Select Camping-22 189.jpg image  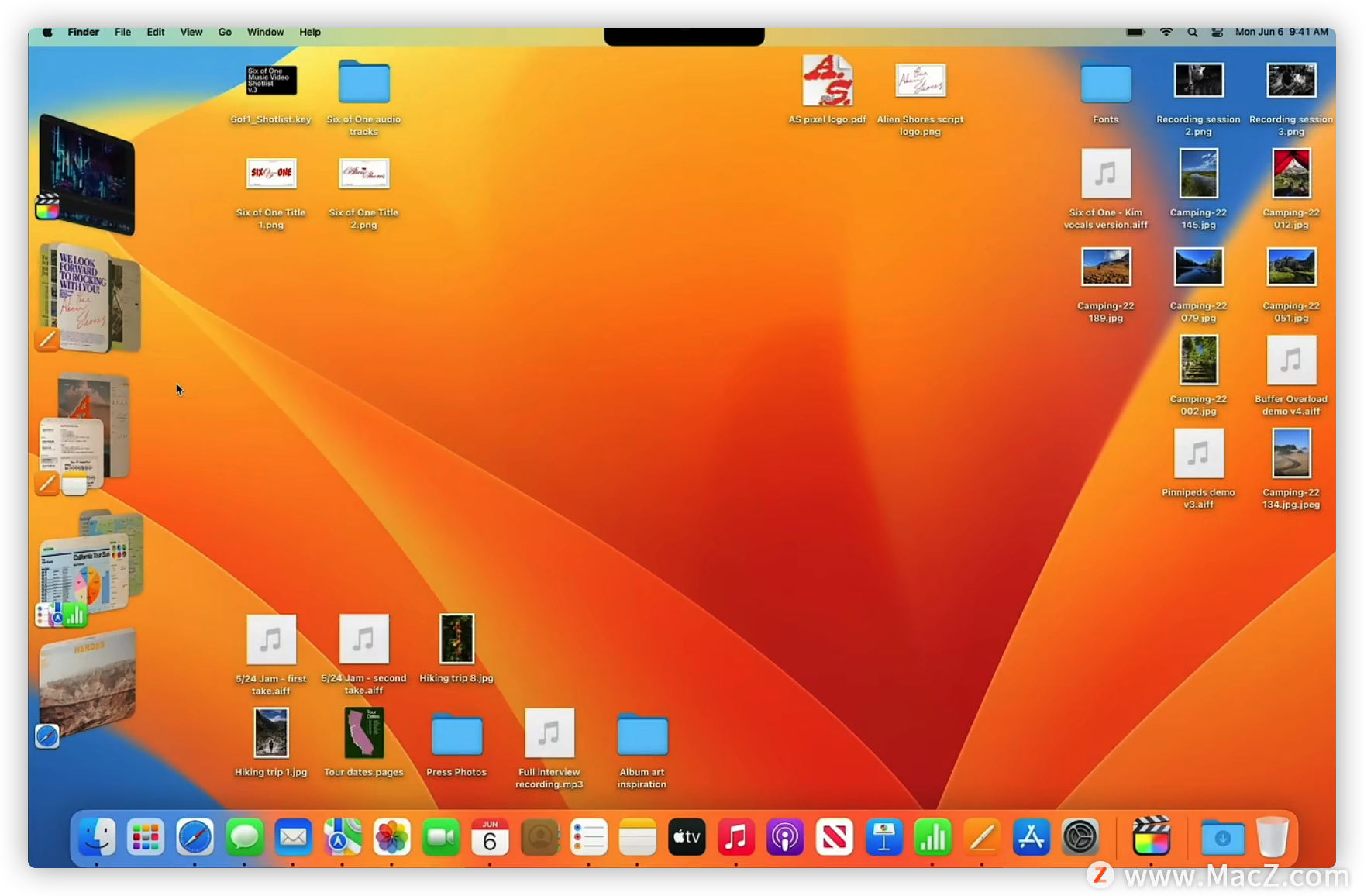pyautogui.click(x=1106, y=284)
